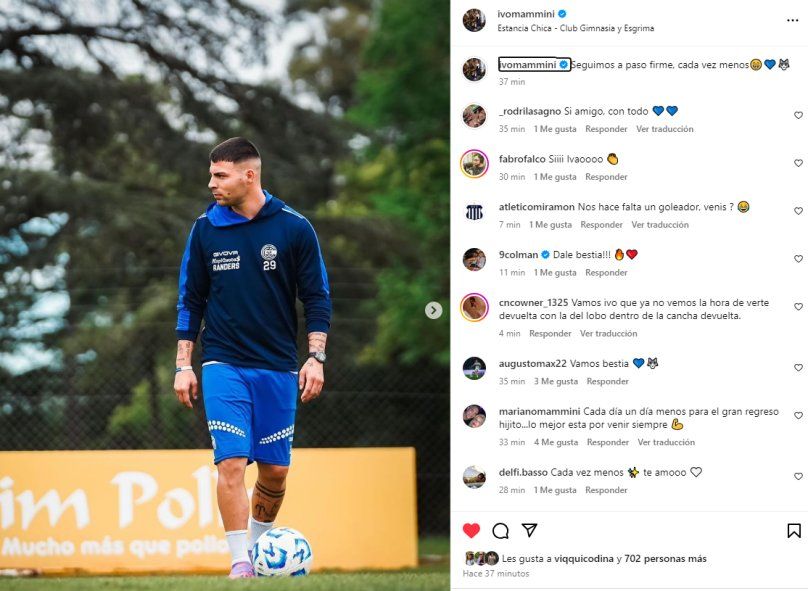Unlike the post with the red heart icon
The width and height of the screenshot is (808, 591).
(471, 530)
